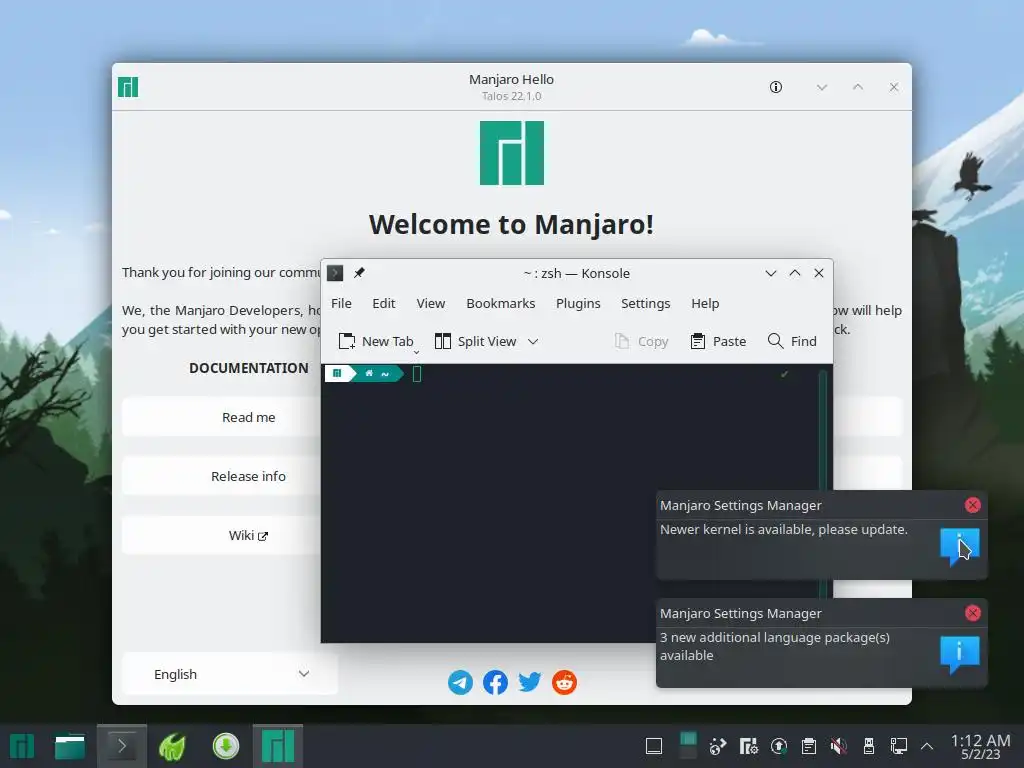Open the View menu in Konsole
This screenshot has height=768, width=1024.
430,304
